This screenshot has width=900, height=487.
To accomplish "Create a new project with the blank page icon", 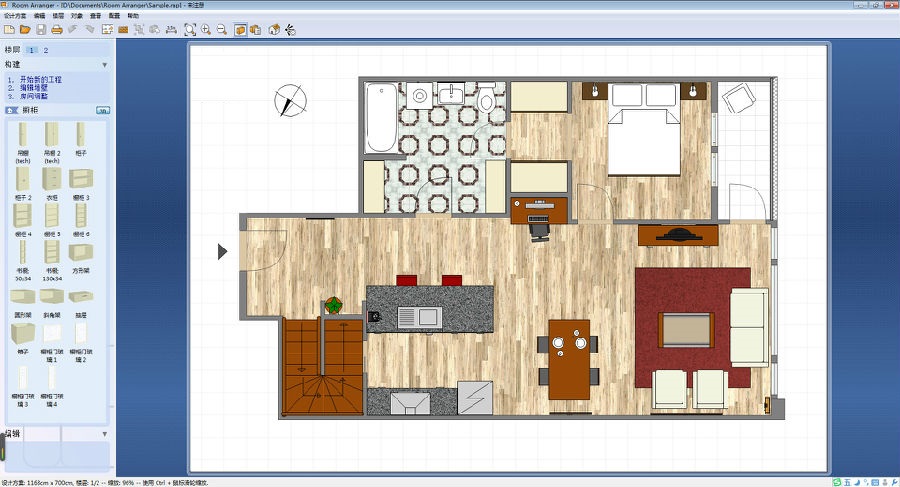I will pyautogui.click(x=9, y=29).
